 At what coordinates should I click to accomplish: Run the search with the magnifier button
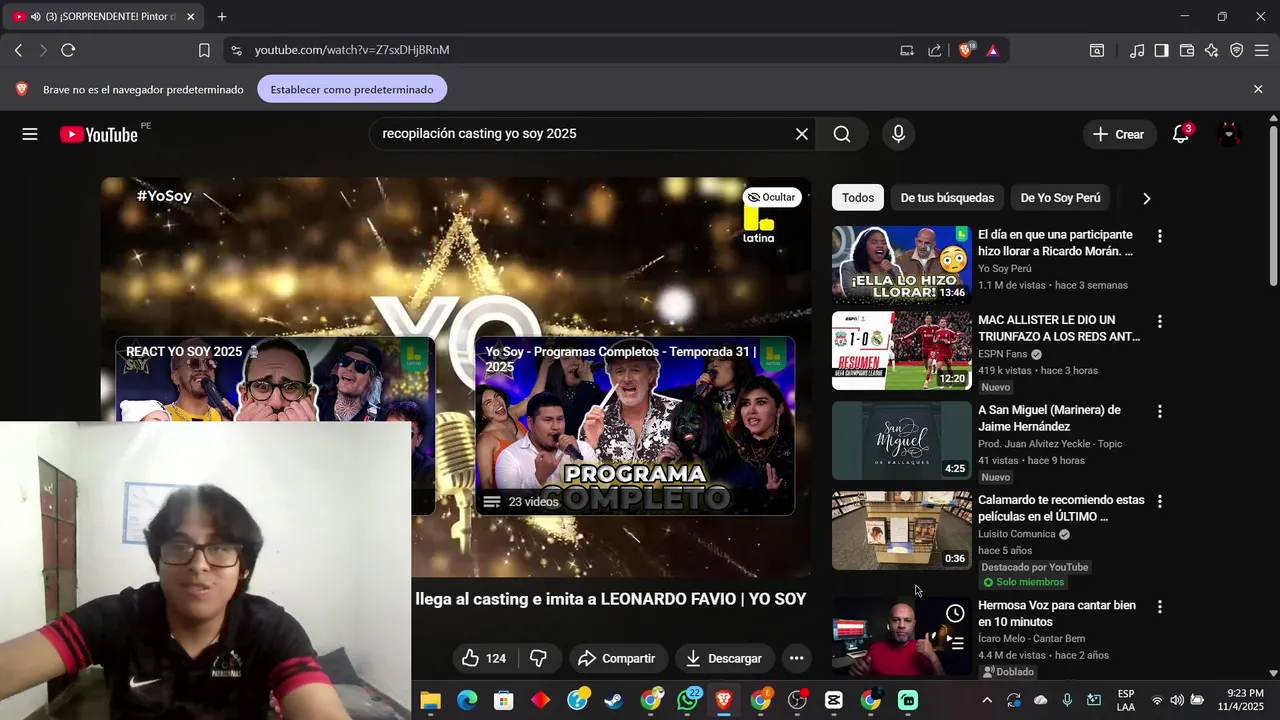[842, 134]
